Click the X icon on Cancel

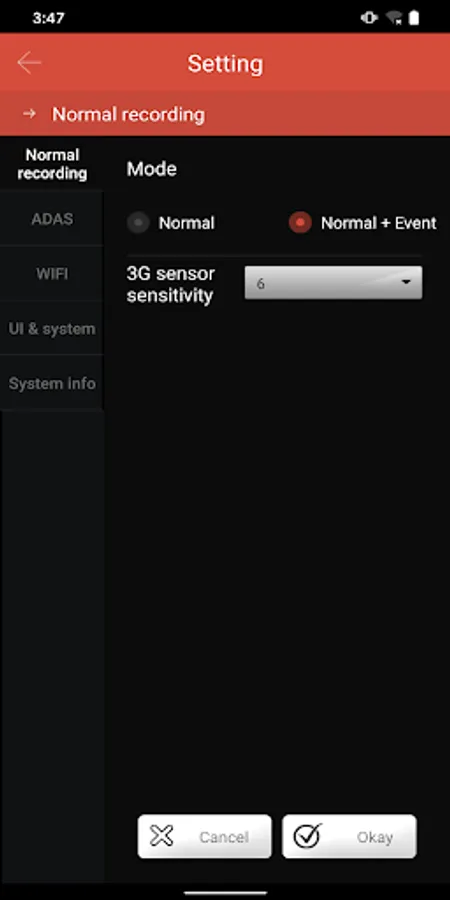click(x=161, y=836)
